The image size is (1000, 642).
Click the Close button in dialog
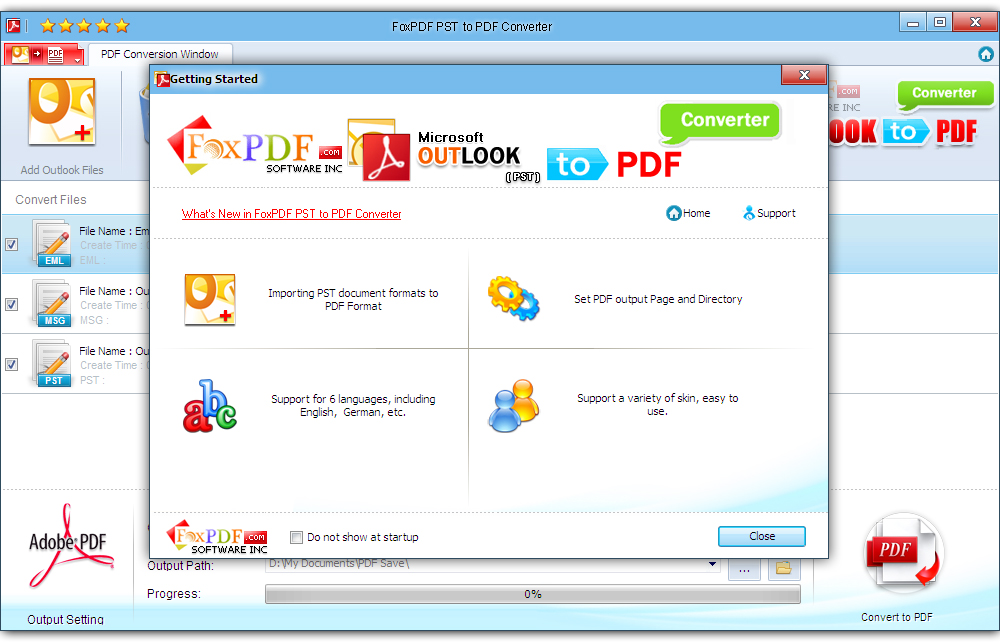pos(761,536)
